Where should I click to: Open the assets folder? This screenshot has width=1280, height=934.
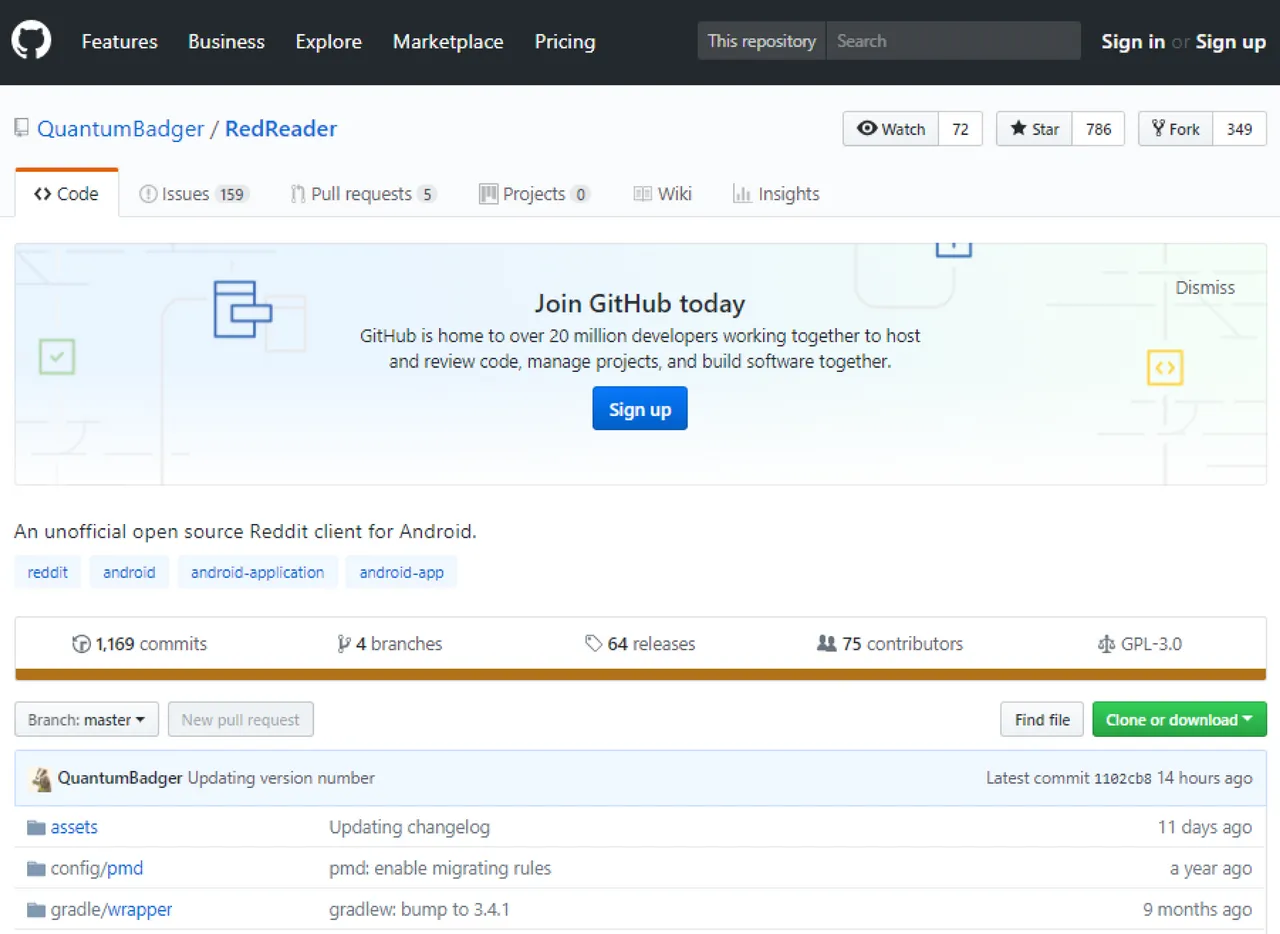(74, 828)
